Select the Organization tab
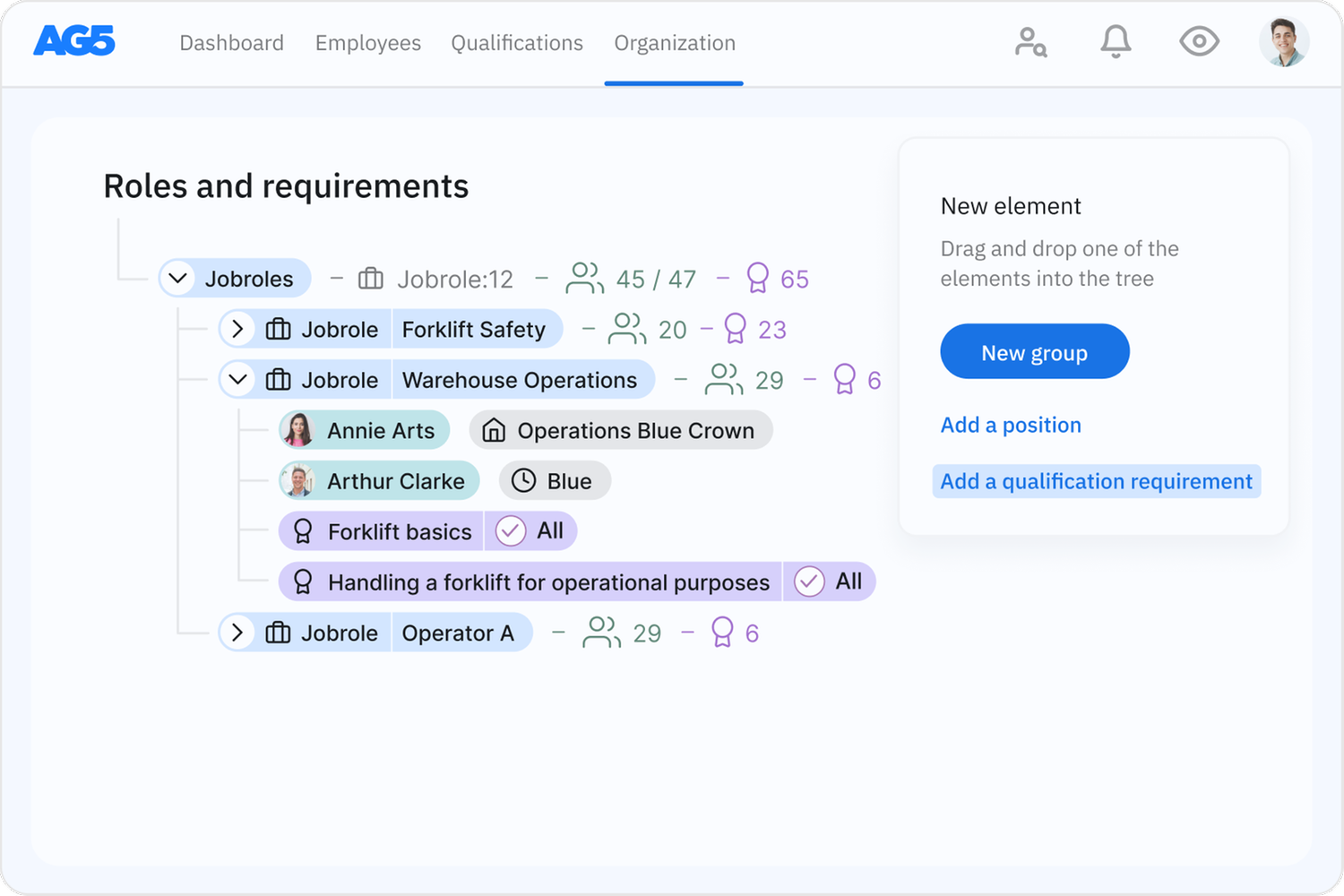 coord(675,43)
